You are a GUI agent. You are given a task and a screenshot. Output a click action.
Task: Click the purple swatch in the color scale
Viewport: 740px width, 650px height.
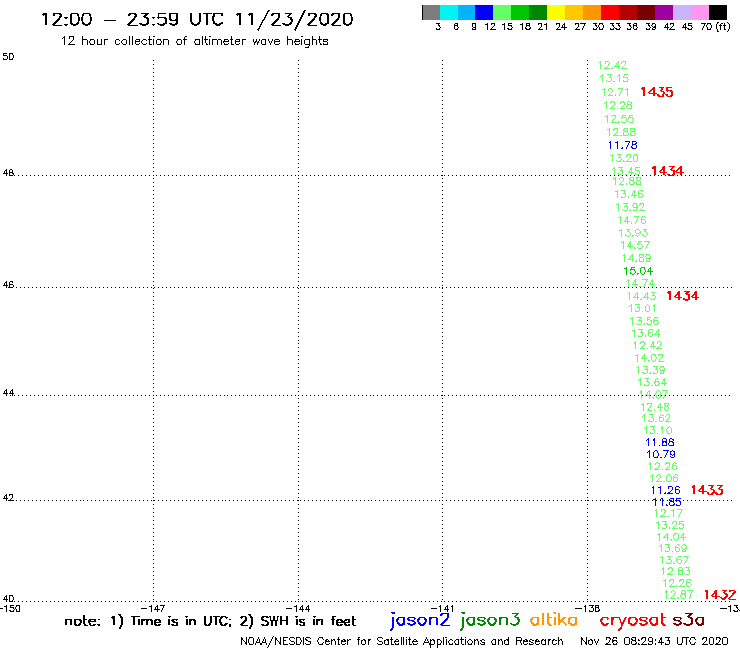tap(664, 12)
